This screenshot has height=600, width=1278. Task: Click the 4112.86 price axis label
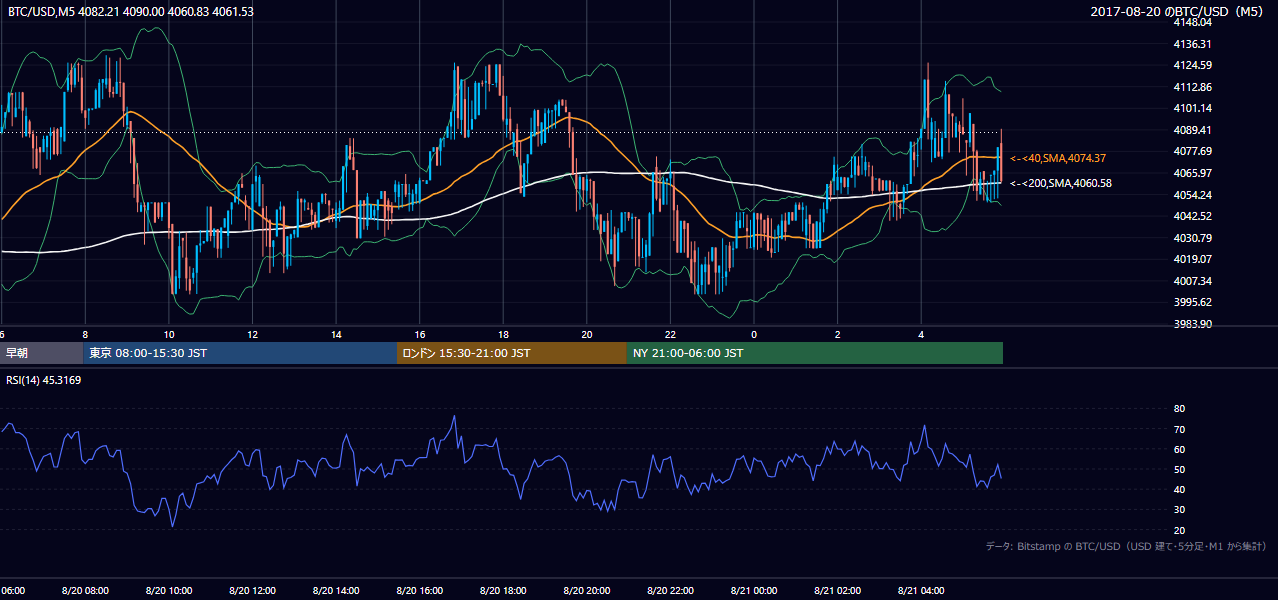coord(1193,87)
